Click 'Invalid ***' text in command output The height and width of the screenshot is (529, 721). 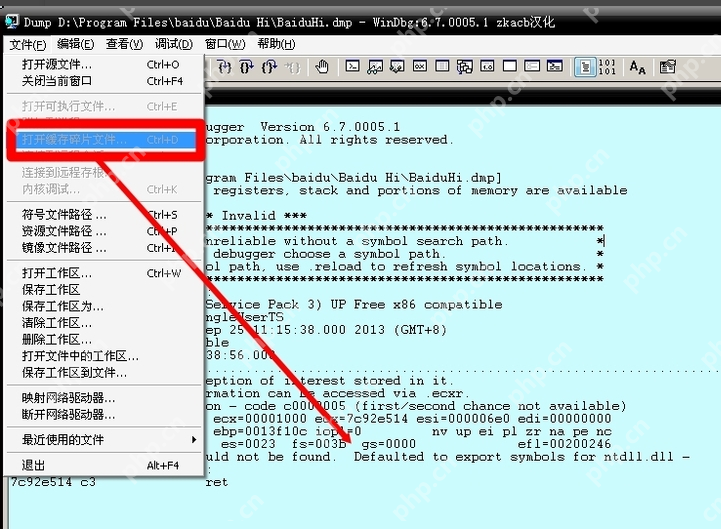264,215
